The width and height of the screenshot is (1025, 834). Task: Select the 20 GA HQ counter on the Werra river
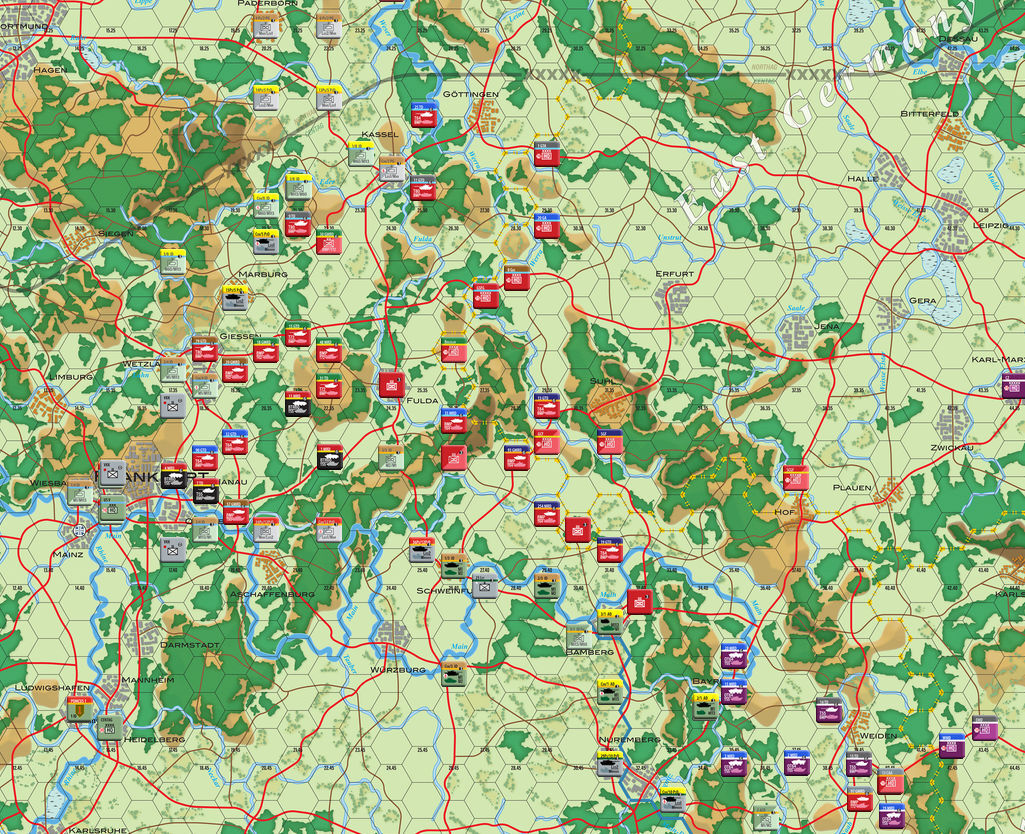pos(546,224)
